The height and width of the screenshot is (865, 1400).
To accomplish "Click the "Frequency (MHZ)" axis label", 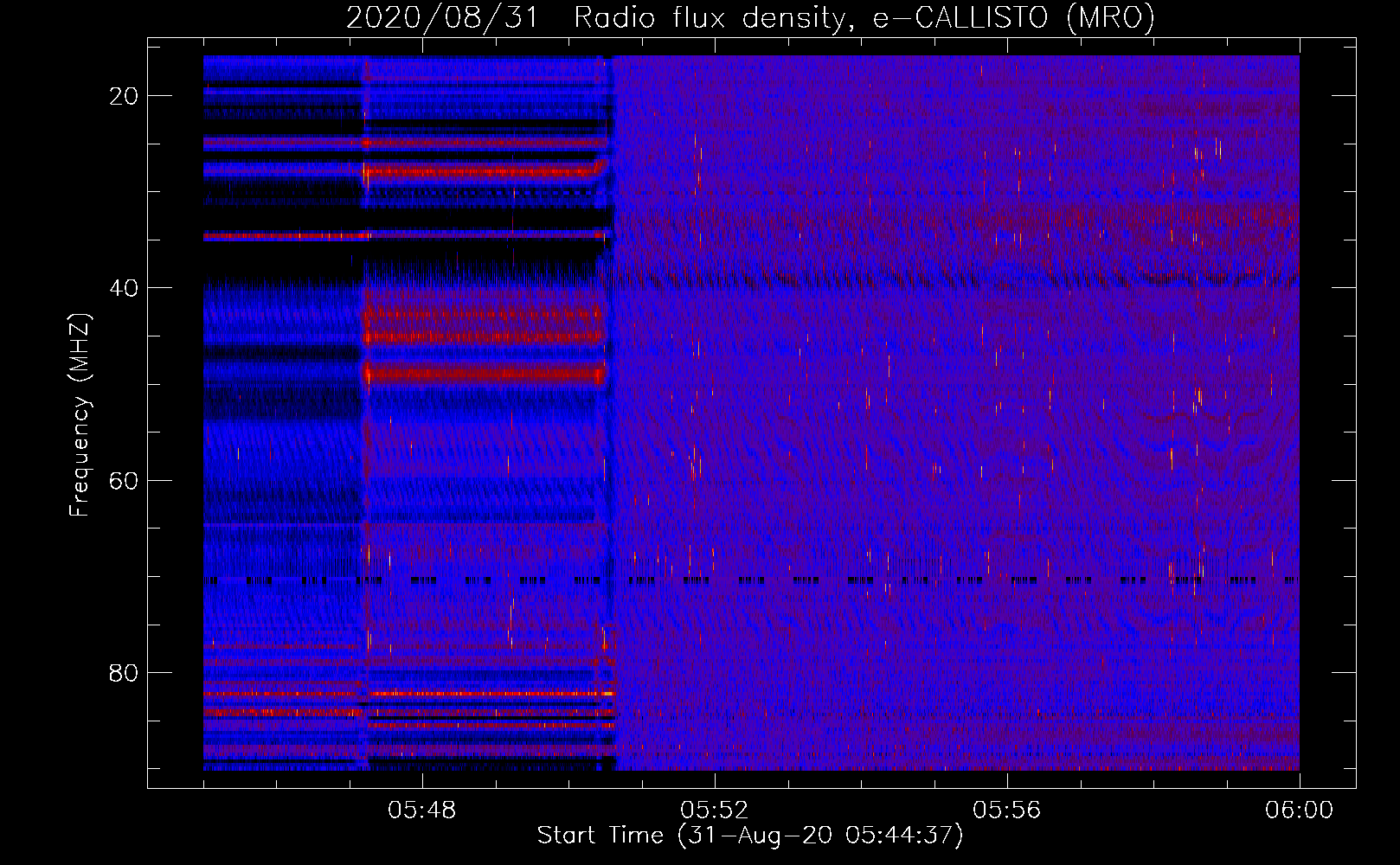I will [x=79, y=415].
